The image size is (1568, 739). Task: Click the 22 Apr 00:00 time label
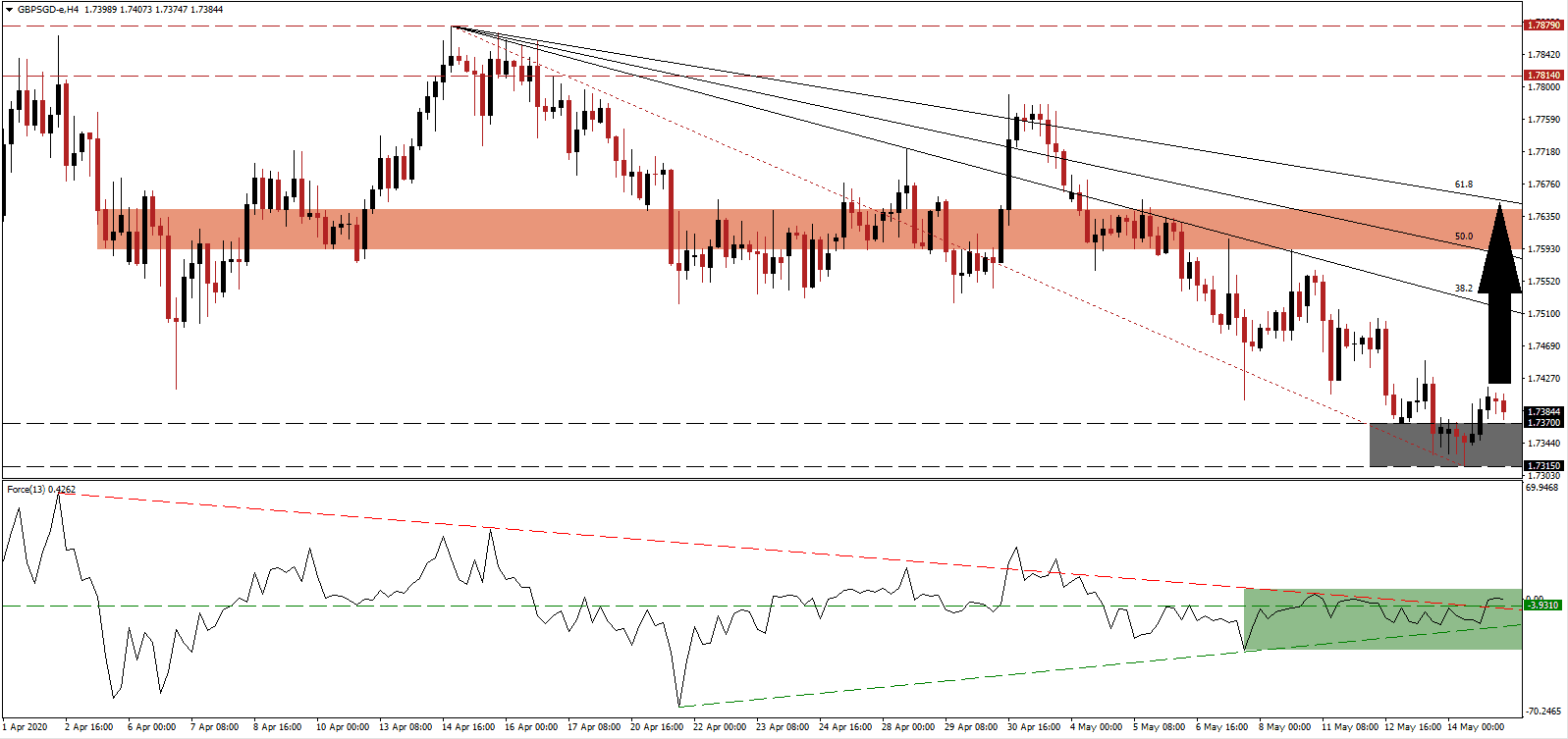[719, 727]
